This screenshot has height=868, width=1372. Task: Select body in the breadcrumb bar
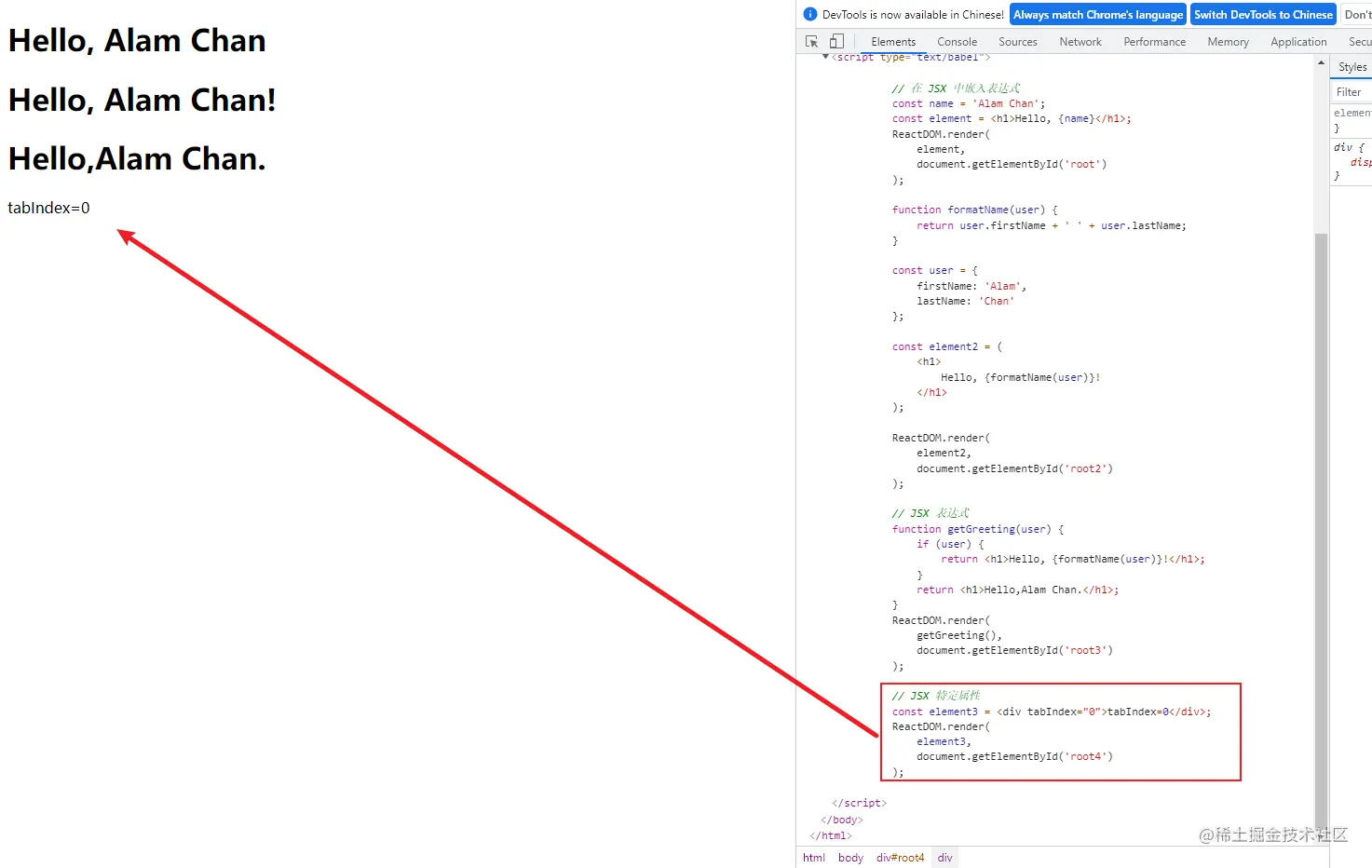point(850,858)
